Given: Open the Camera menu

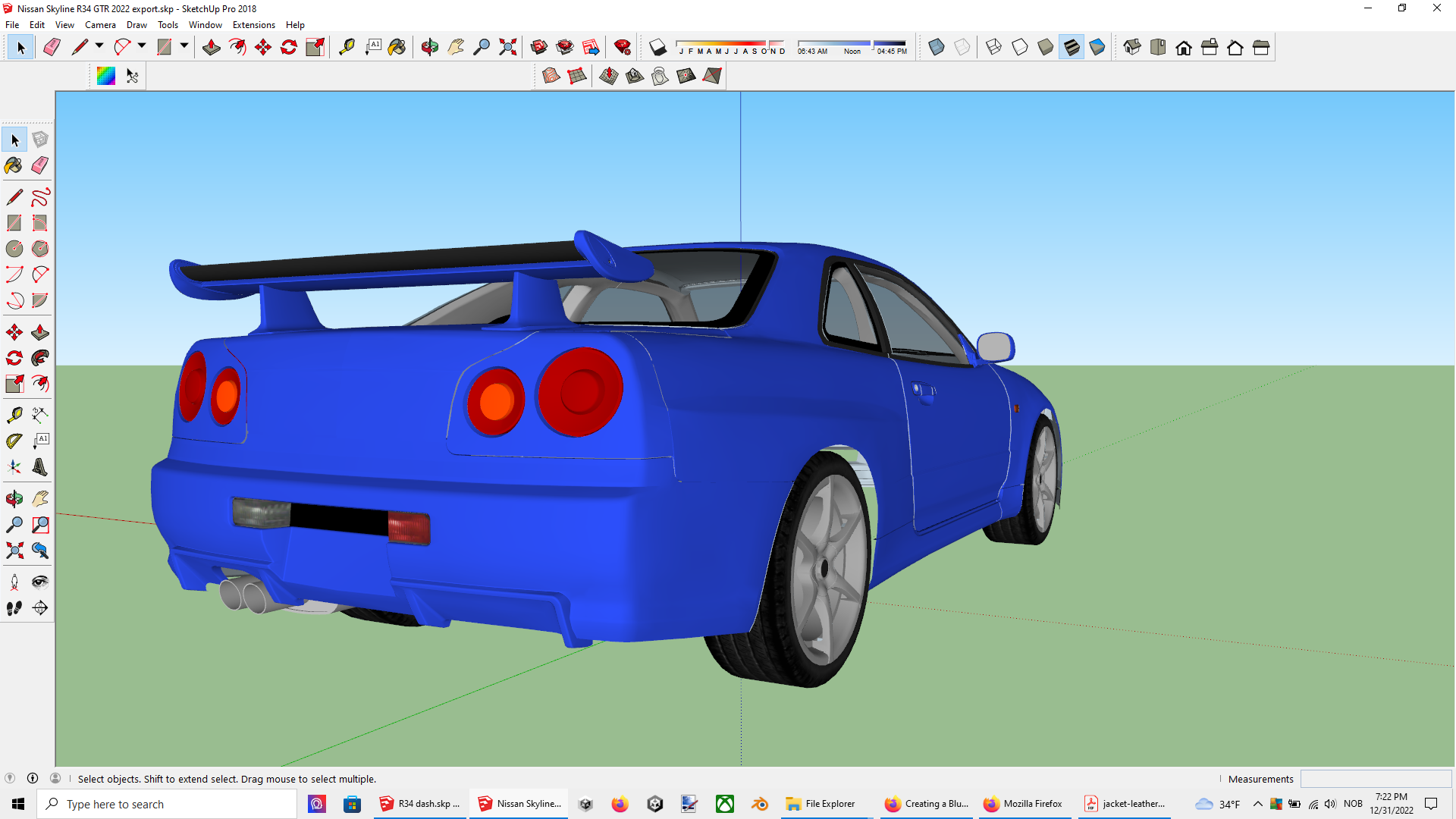Looking at the screenshot, I should coord(100,25).
